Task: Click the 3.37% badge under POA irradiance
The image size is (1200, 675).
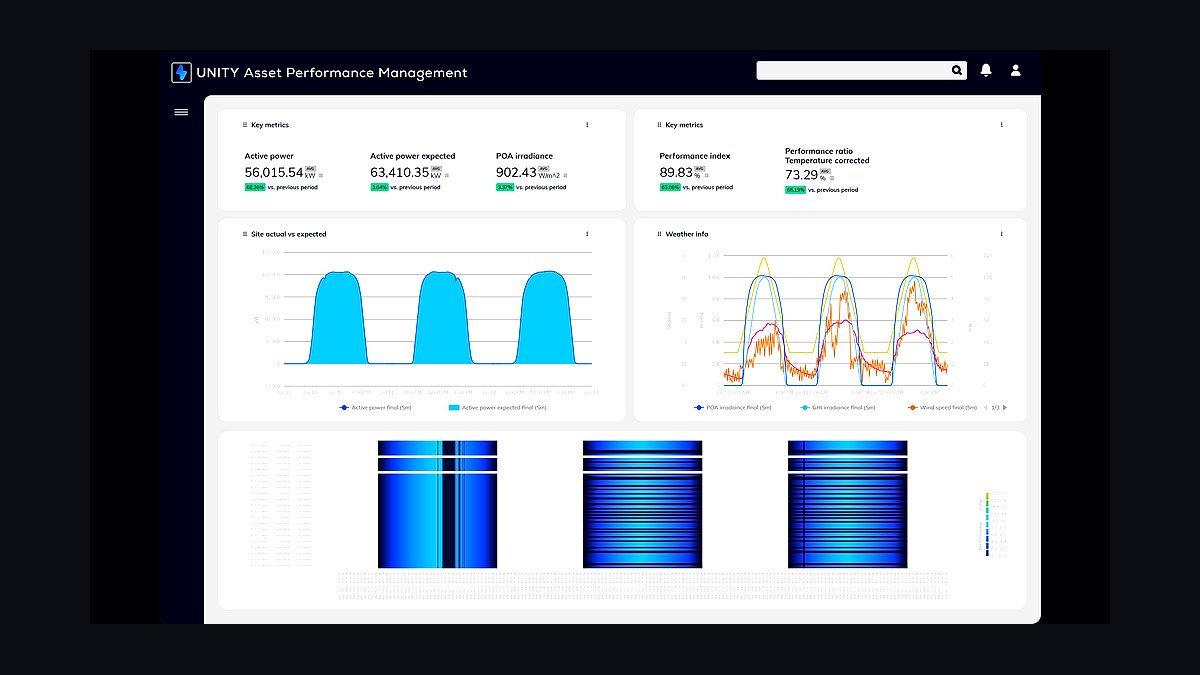Action: pos(505,187)
